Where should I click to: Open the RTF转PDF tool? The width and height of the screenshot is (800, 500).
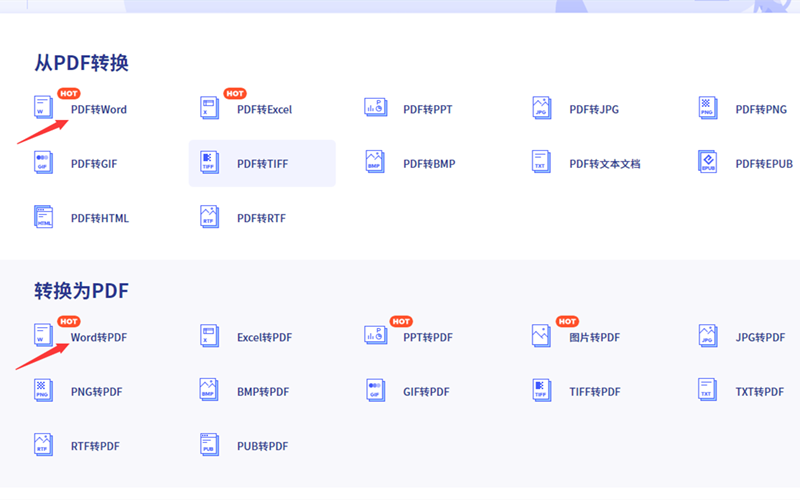pyautogui.click(x=95, y=446)
